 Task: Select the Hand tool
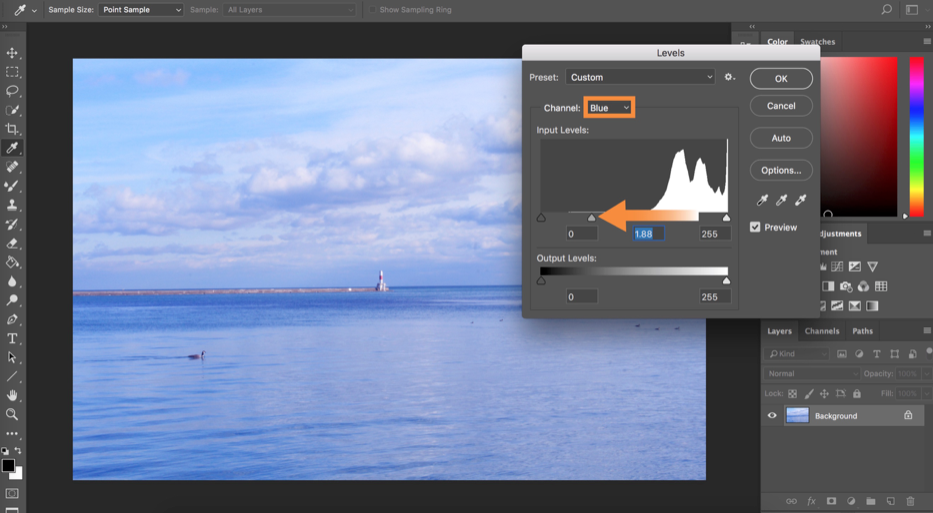(x=12, y=396)
